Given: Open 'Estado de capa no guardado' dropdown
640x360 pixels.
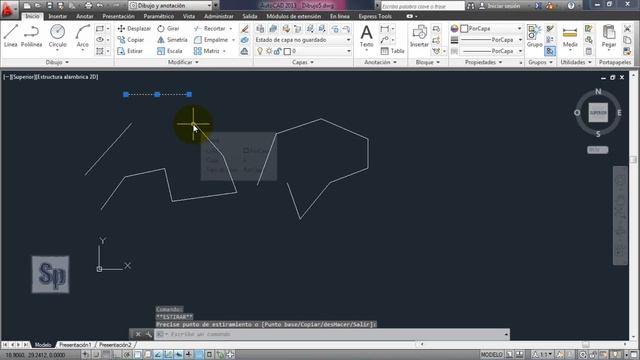Looking at the screenshot, I should point(303,40).
